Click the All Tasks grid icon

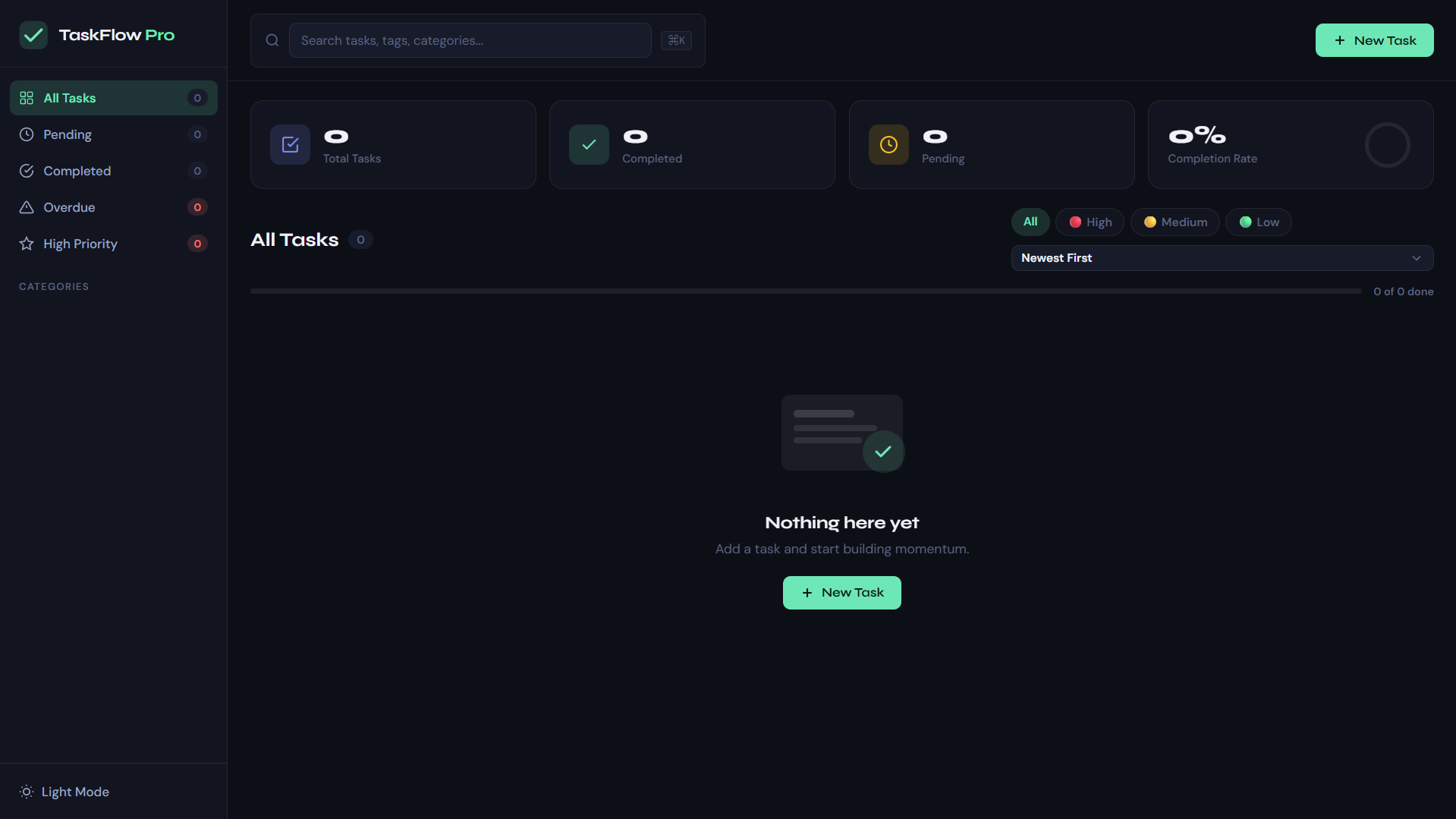[x=27, y=98]
